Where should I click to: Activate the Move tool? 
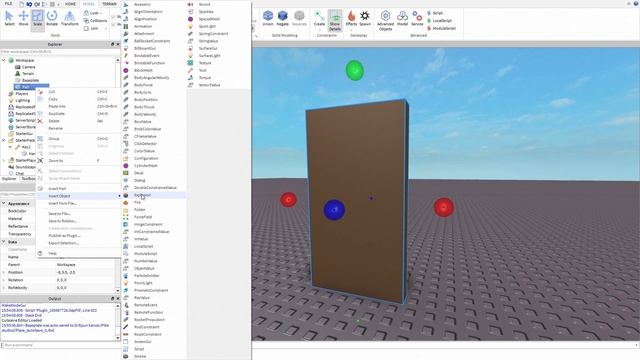pyautogui.click(x=23, y=18)
